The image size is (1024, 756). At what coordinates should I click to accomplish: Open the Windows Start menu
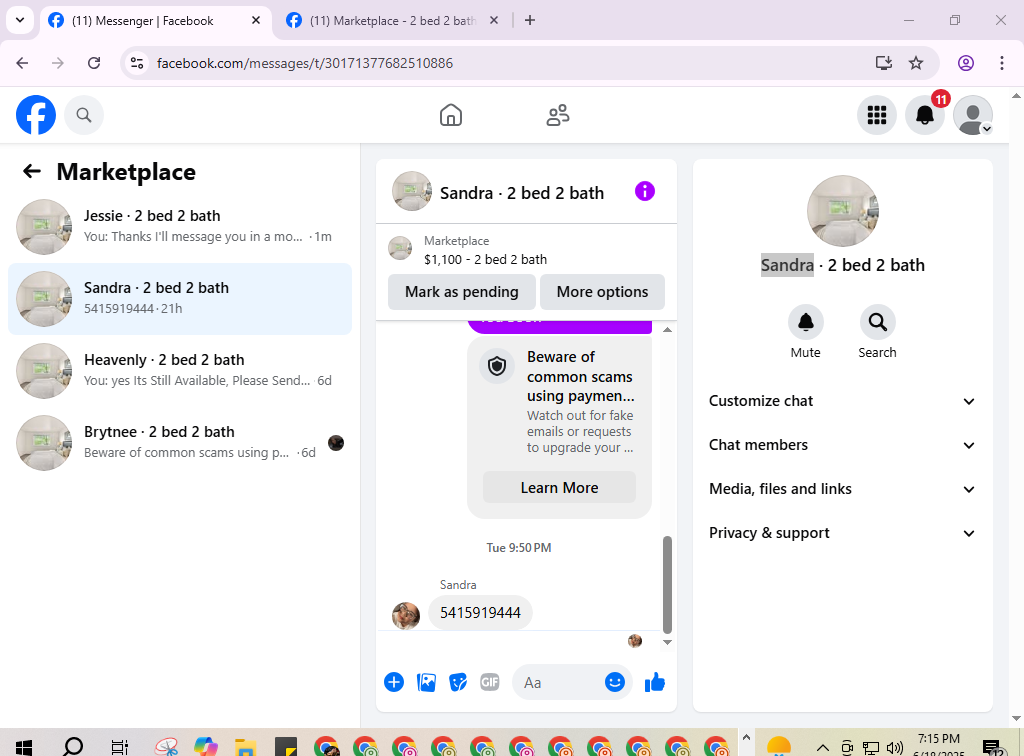point(24,746)
